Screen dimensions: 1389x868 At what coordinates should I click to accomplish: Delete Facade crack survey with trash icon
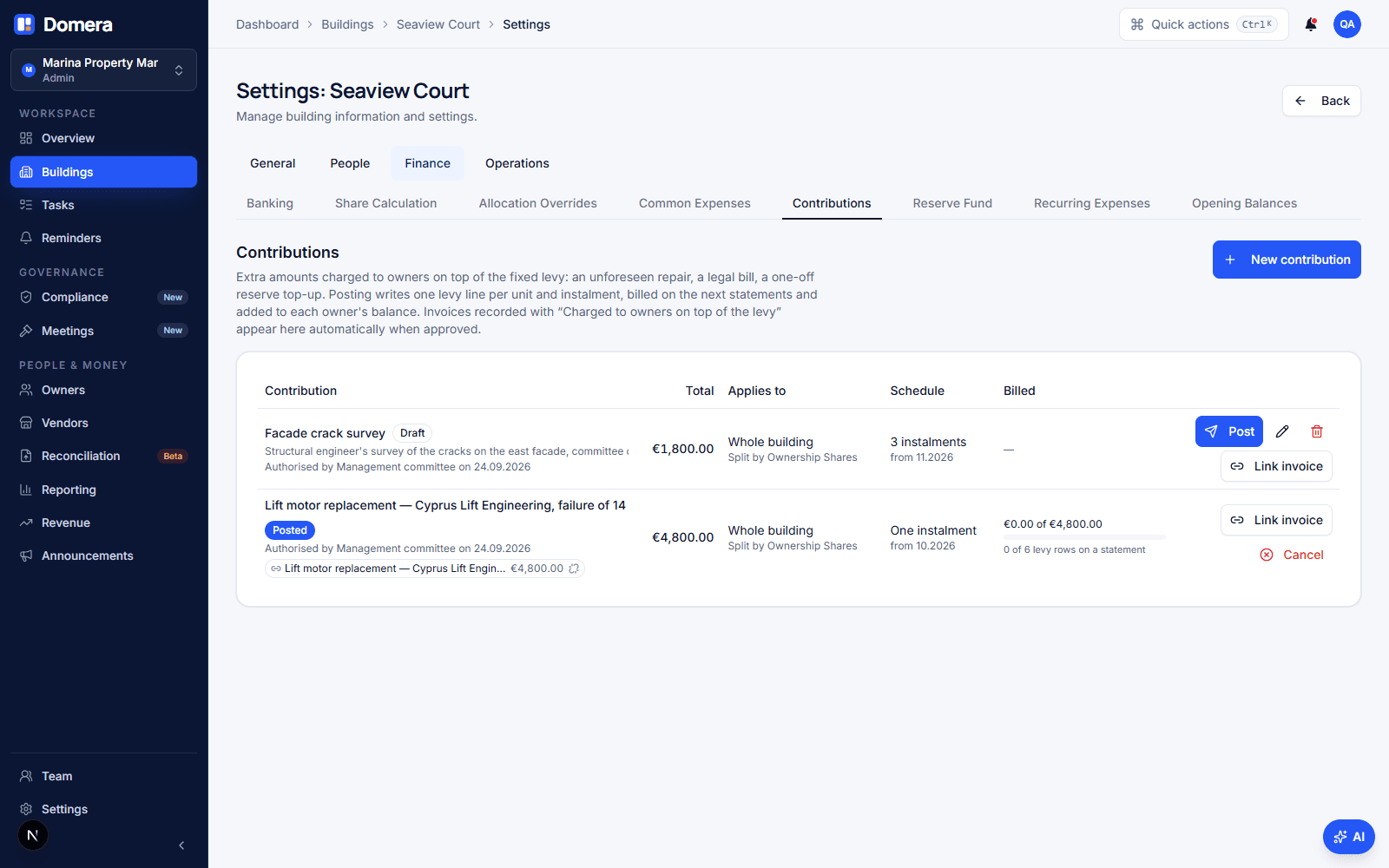pyautogui.click(x=1317, y=431)
